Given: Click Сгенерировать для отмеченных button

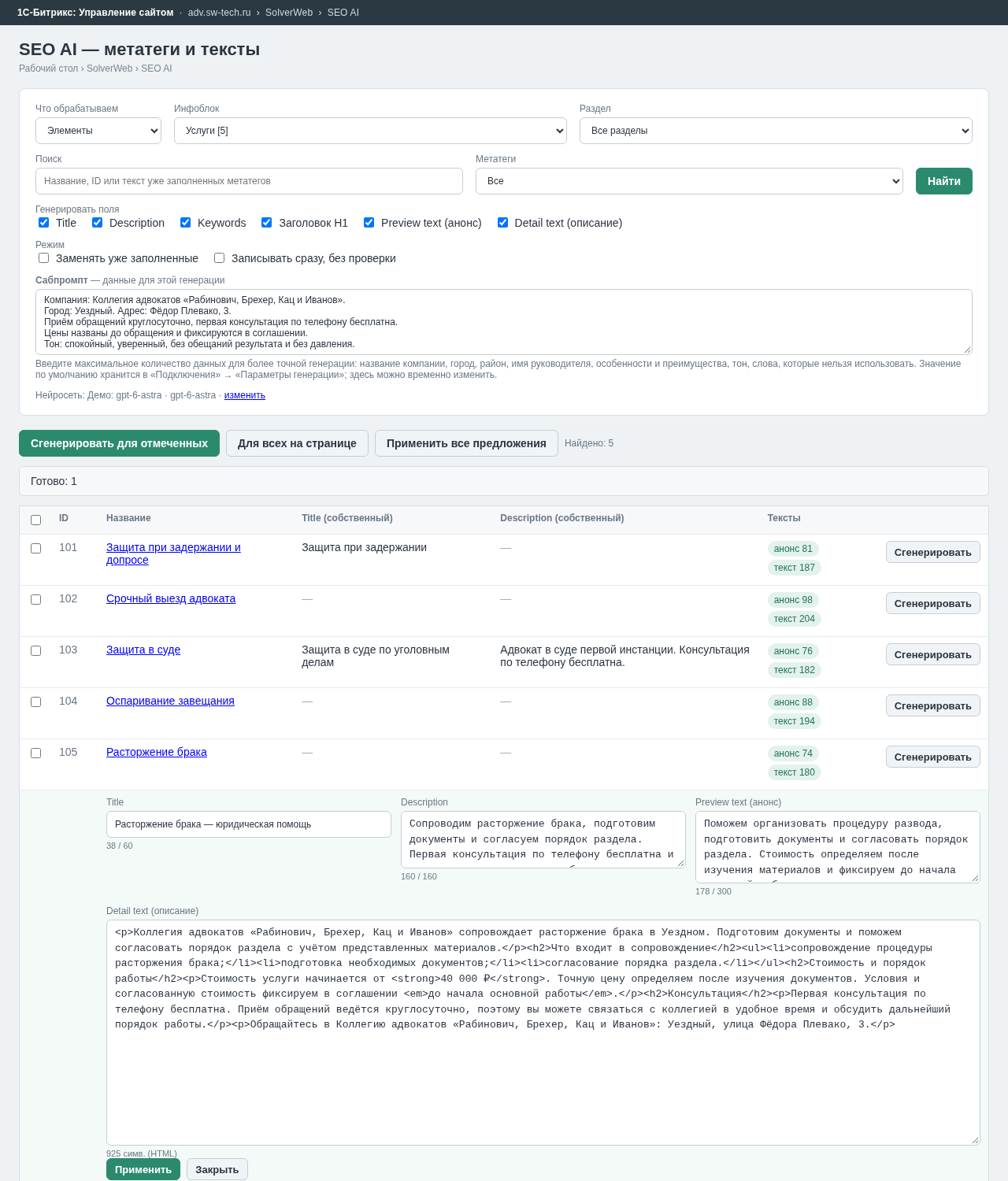Looking at the screenshot, I should click(119, 443).
